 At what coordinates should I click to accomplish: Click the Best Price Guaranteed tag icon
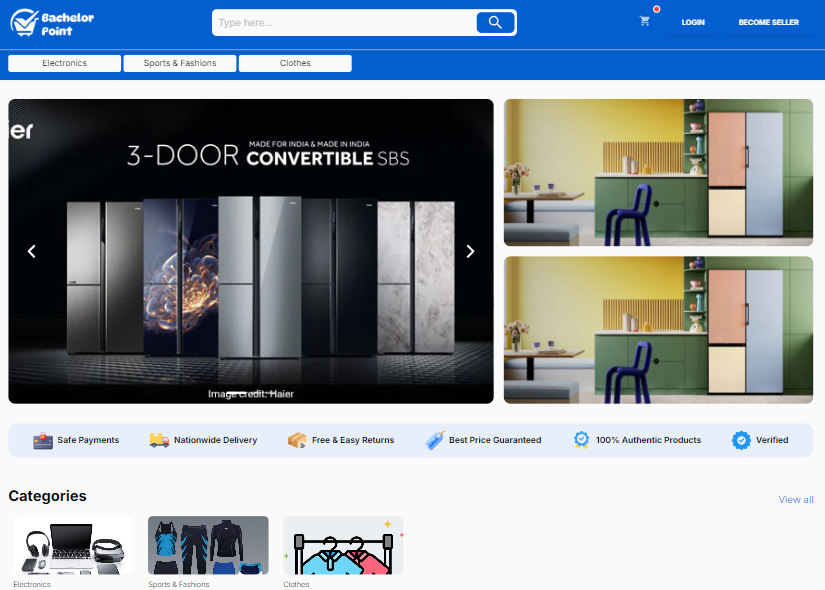(435, 440)
